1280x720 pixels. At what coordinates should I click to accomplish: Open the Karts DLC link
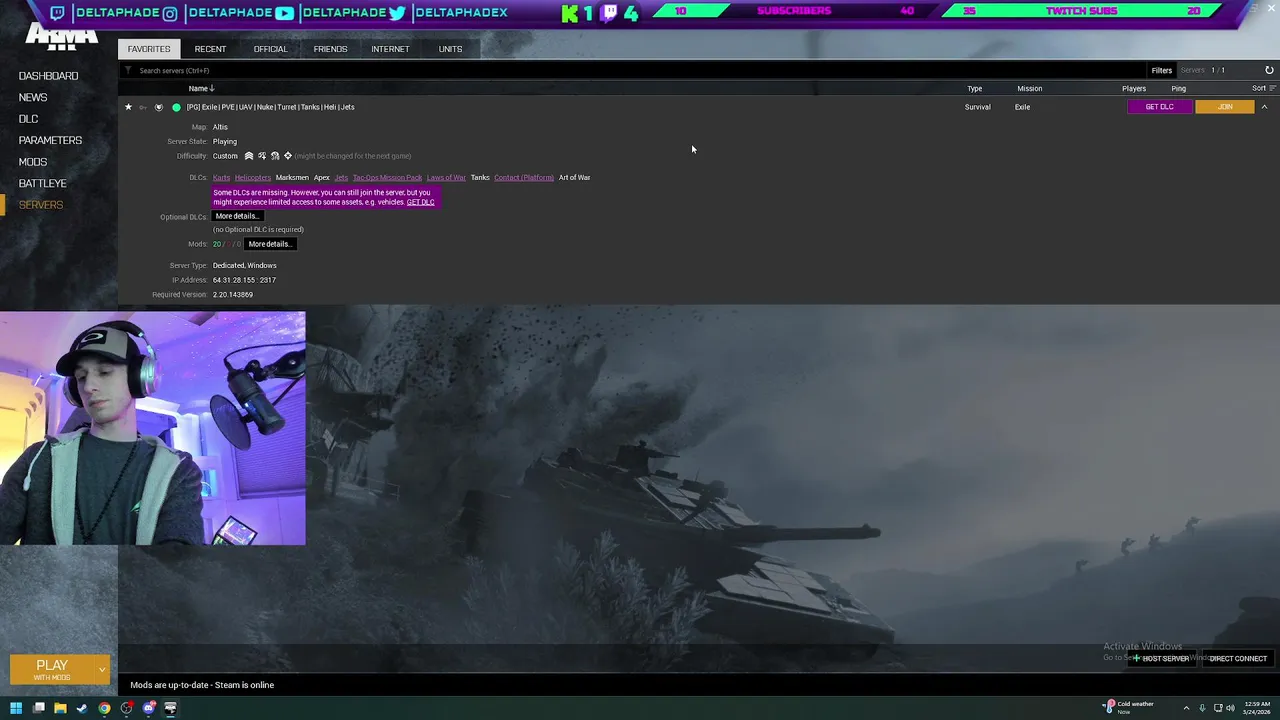pos(221,178)
